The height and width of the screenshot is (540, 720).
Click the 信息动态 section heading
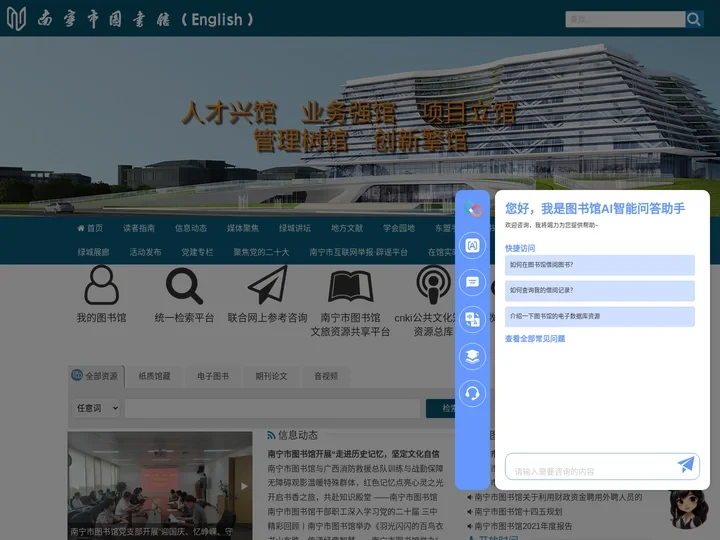(x=298, y=435)
